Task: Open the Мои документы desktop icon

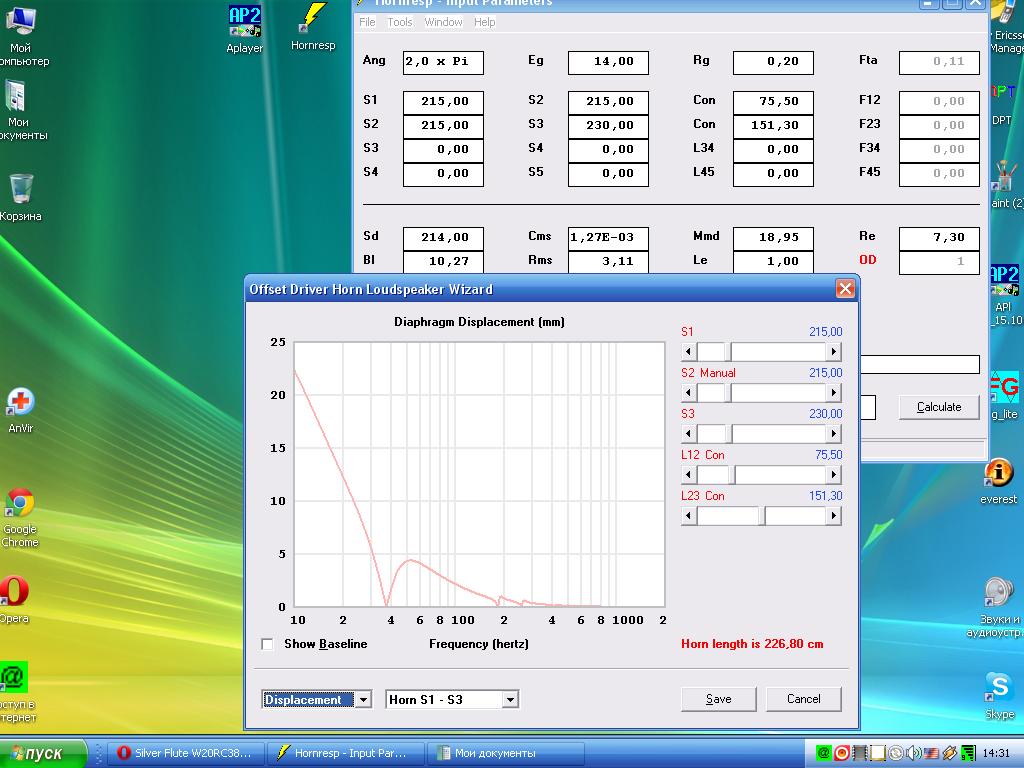Action: coord(20,110)
